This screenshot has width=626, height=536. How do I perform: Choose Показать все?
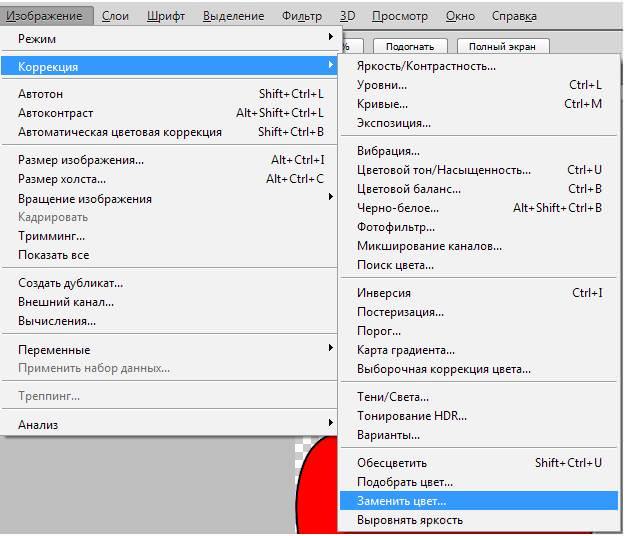coord(170,255)
